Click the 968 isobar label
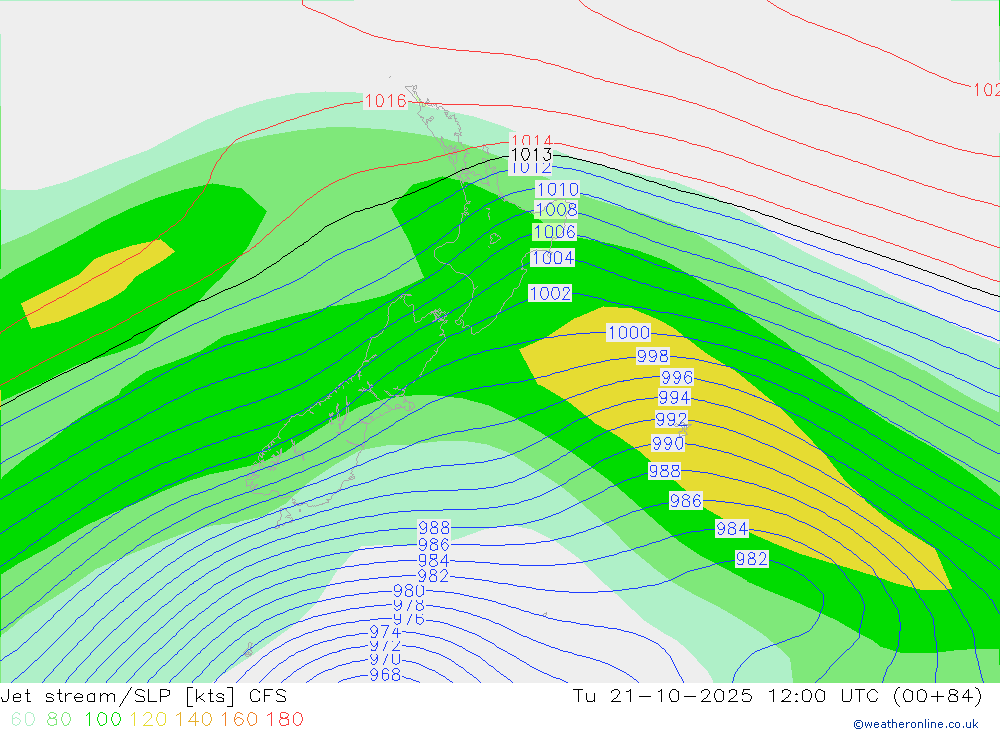This screenshot has width=1000, height=733. (385, 674)
